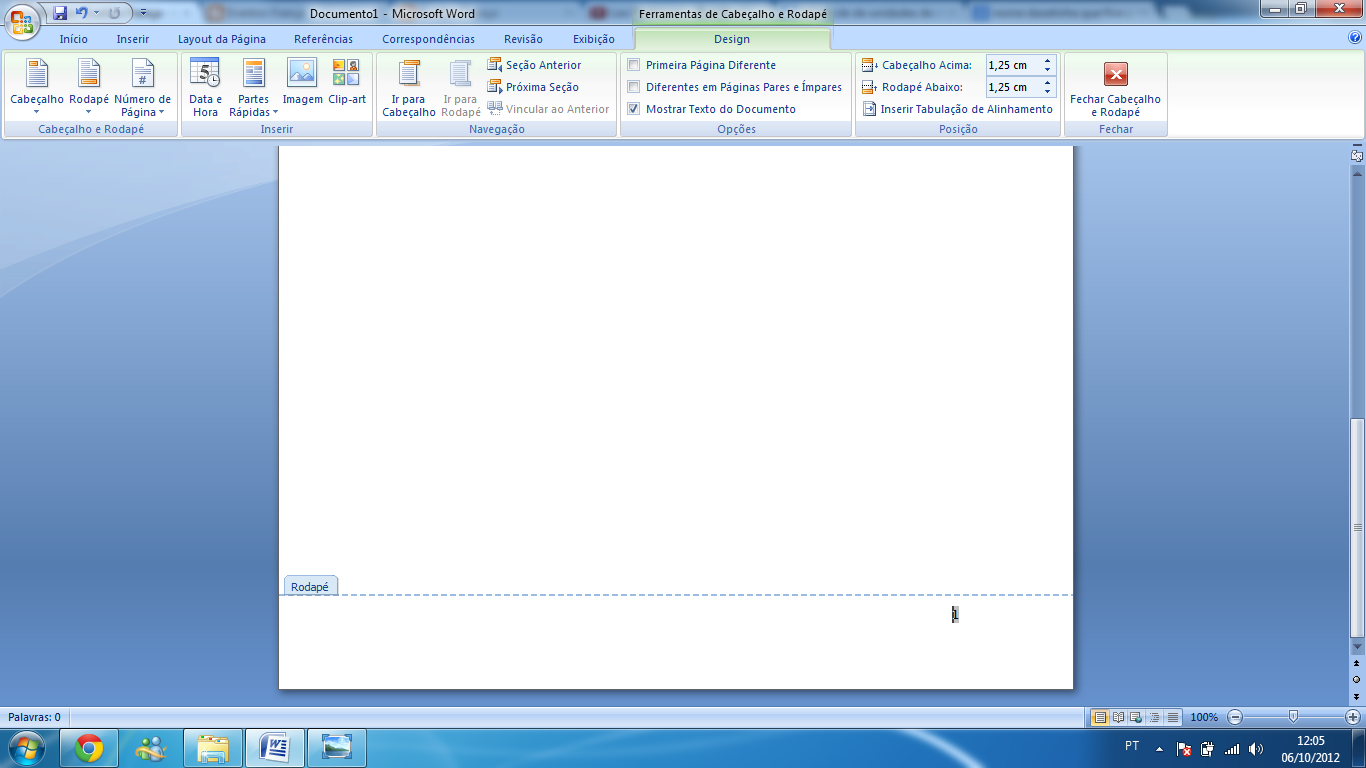Switch to Full Screen Reading view
1366x768 pixels.
pos(1118,717)
